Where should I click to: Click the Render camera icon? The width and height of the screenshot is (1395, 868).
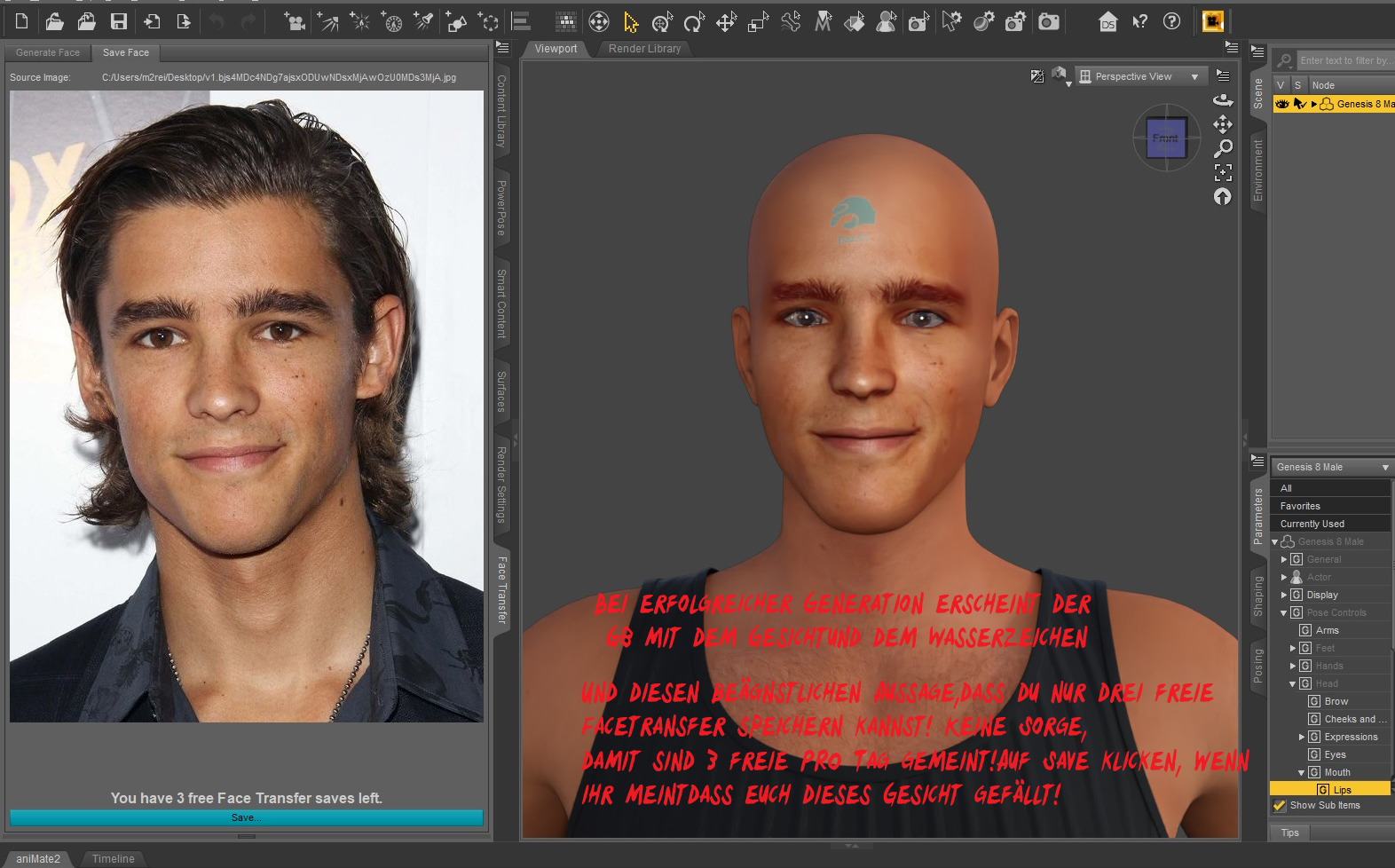[1049, 21]
